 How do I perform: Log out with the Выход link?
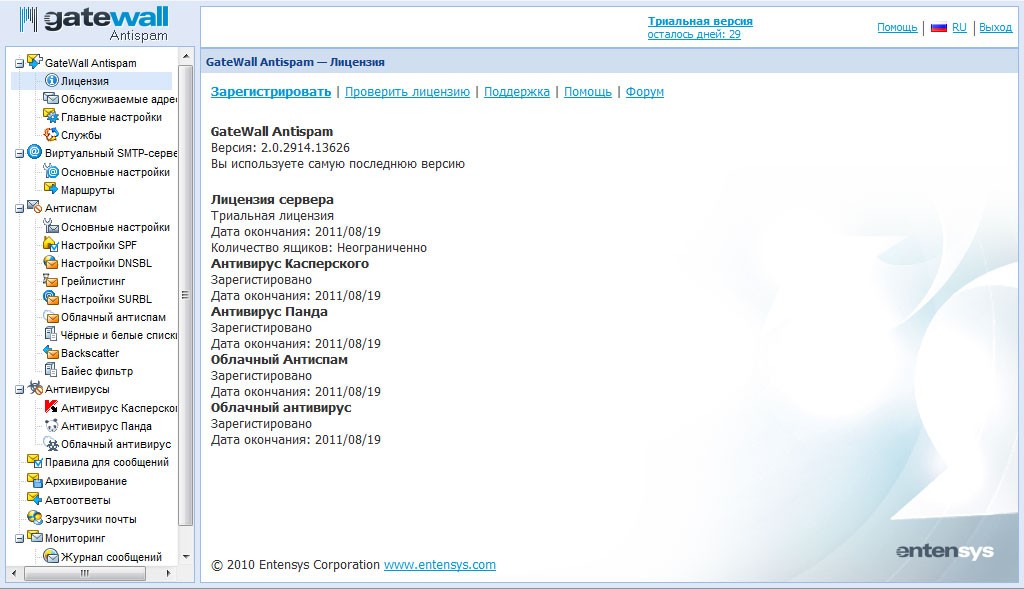[x=995, y=27]
